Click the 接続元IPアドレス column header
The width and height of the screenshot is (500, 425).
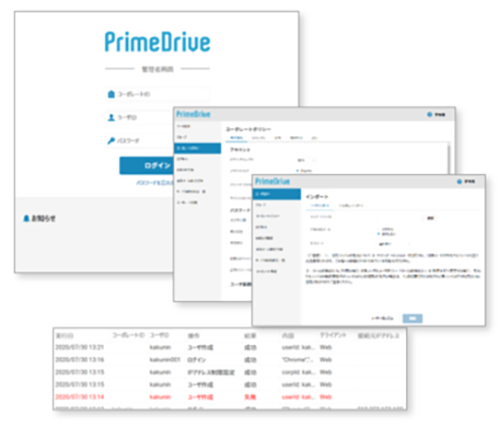378,335
